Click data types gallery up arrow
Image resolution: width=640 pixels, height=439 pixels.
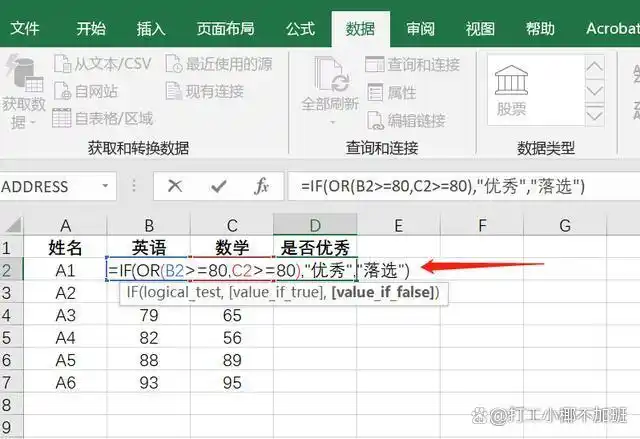click(595, 66)
